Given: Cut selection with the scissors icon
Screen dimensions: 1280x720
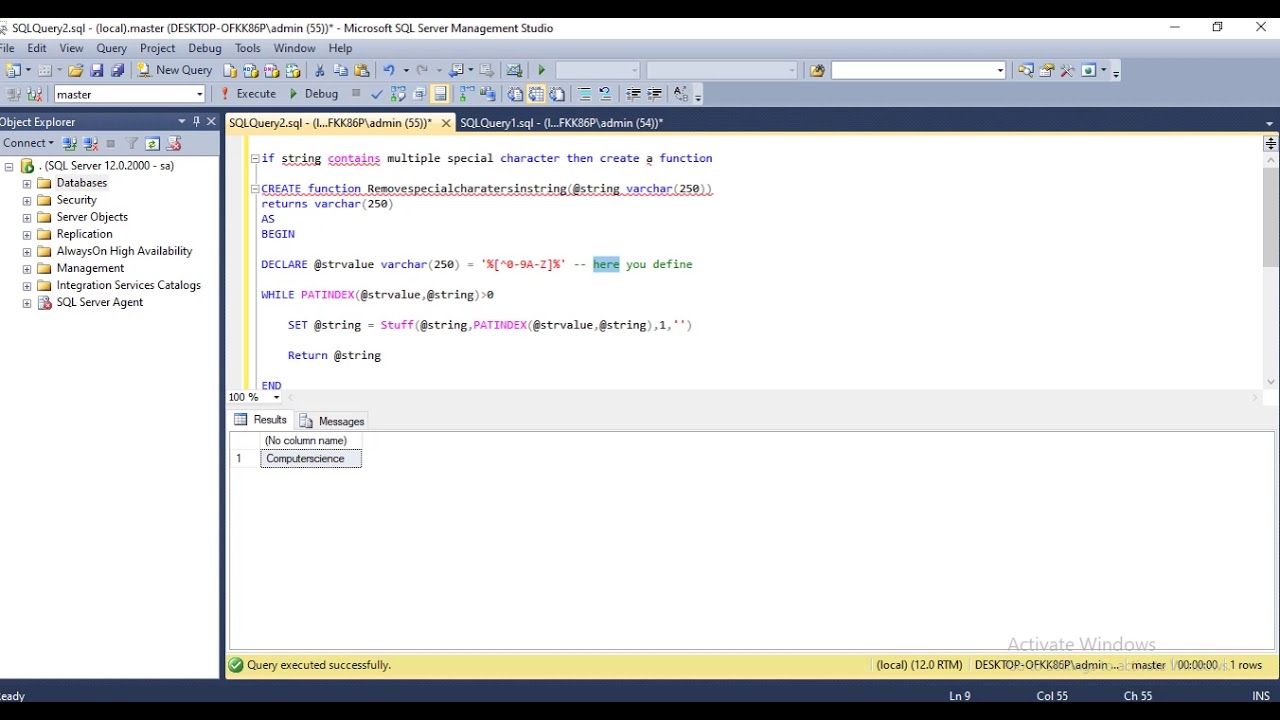Looking at the screenshot, I should coord(319,70).
